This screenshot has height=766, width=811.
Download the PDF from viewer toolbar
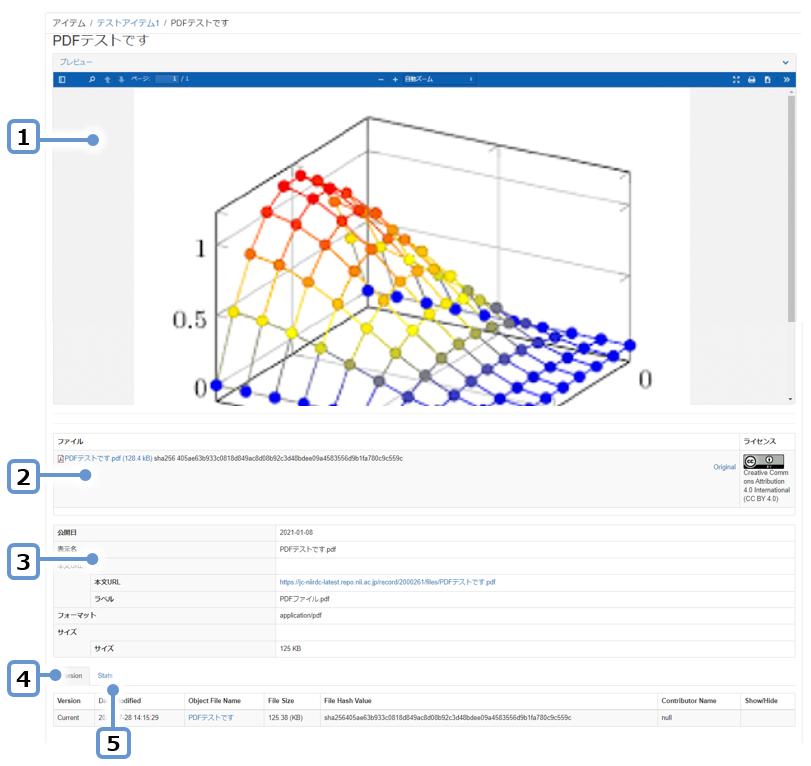click(x=767, y=79)
